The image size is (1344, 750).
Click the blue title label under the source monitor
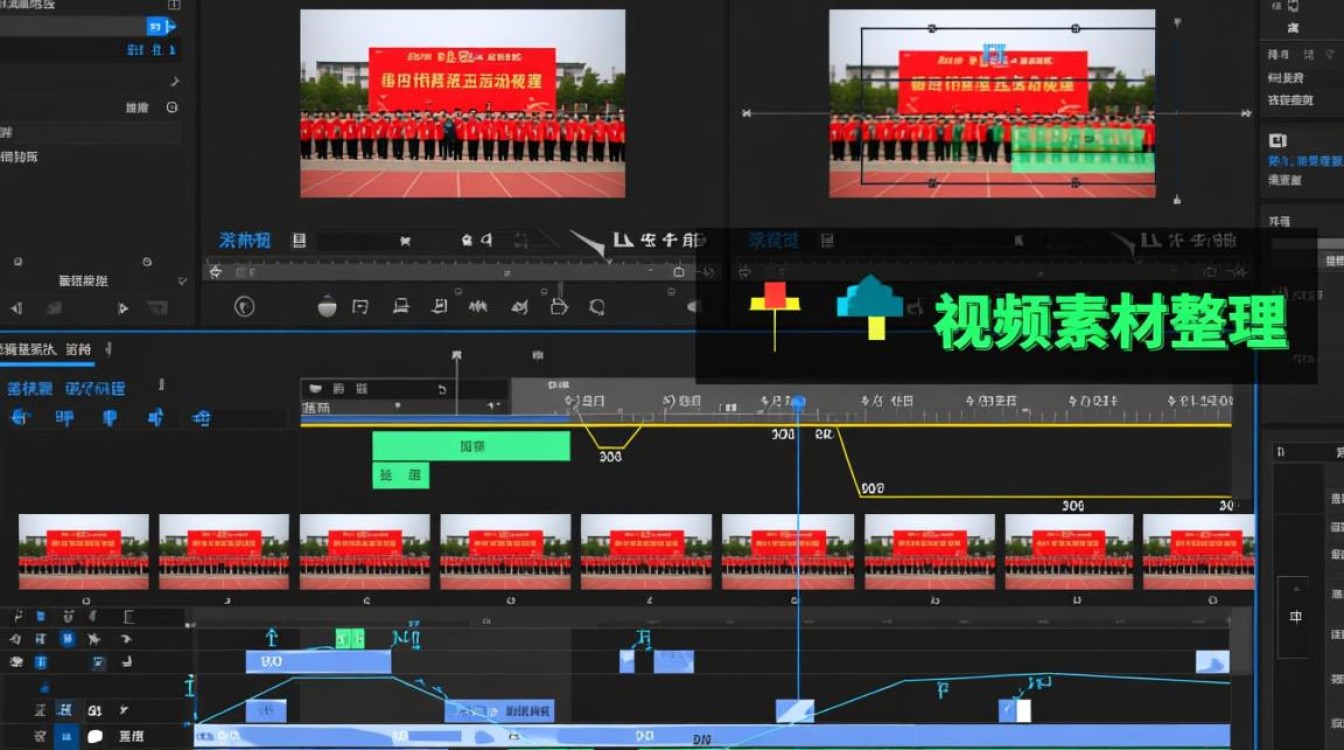[x=245, y=240]
